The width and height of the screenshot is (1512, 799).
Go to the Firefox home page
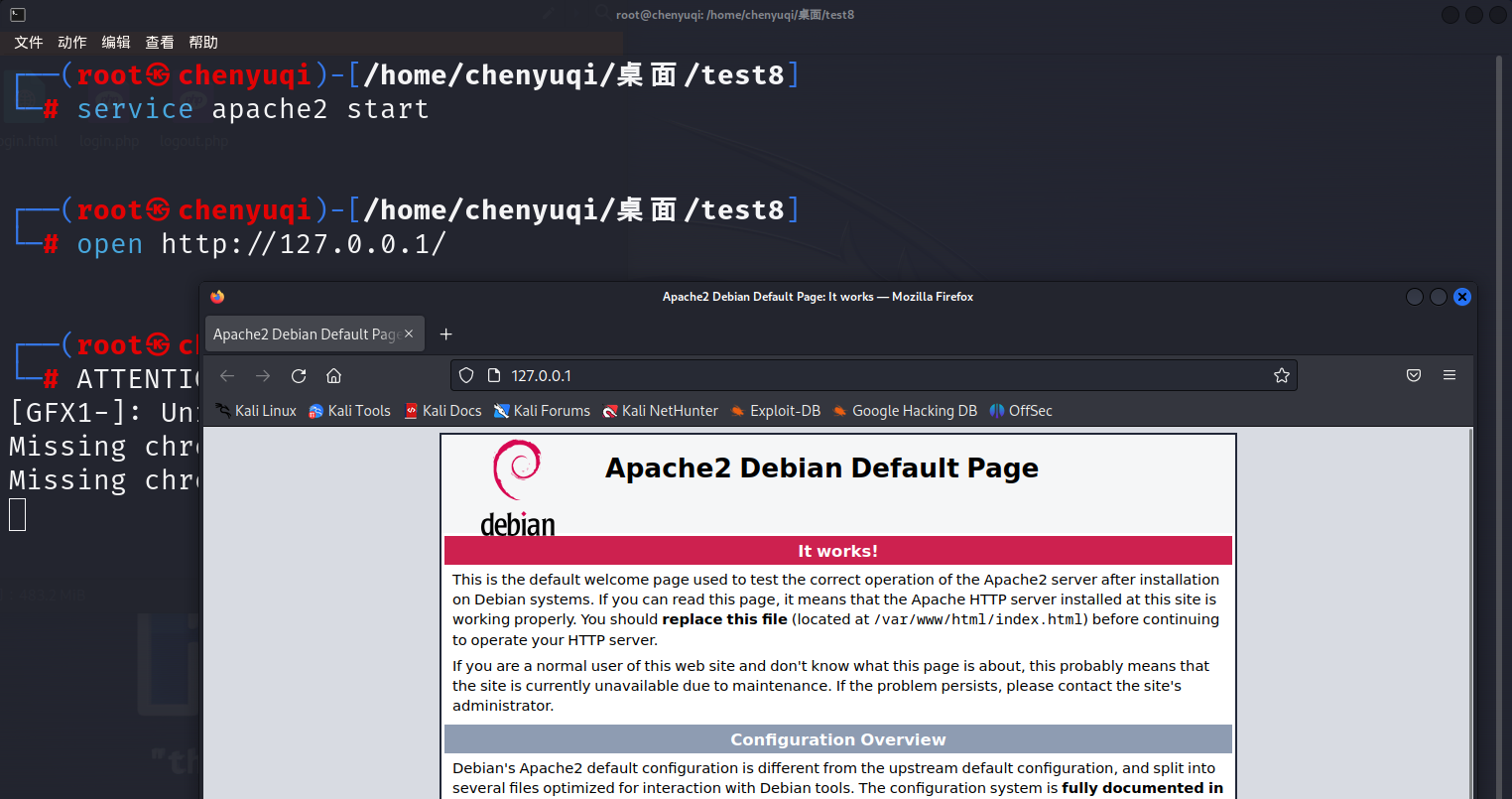[334, 375]
